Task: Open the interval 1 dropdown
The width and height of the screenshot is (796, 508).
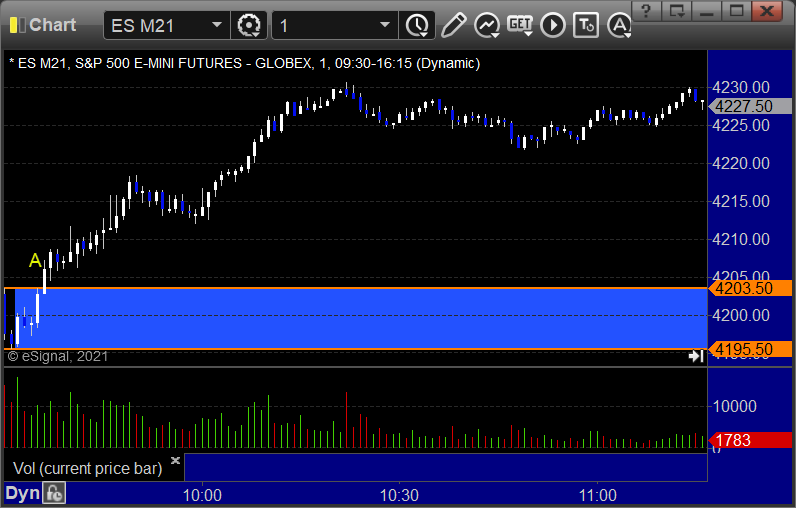Action: [x=385, y=25]
